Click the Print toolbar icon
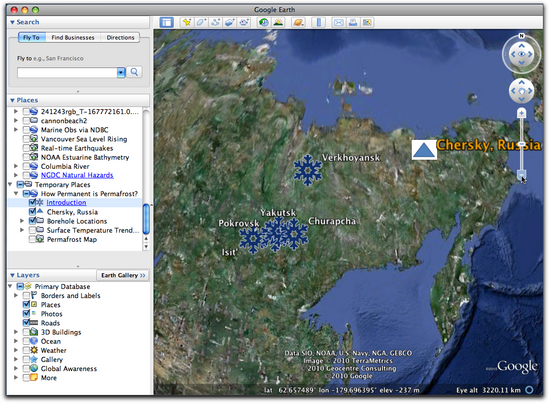The image size is (549, 403). (x=353, y=22)
